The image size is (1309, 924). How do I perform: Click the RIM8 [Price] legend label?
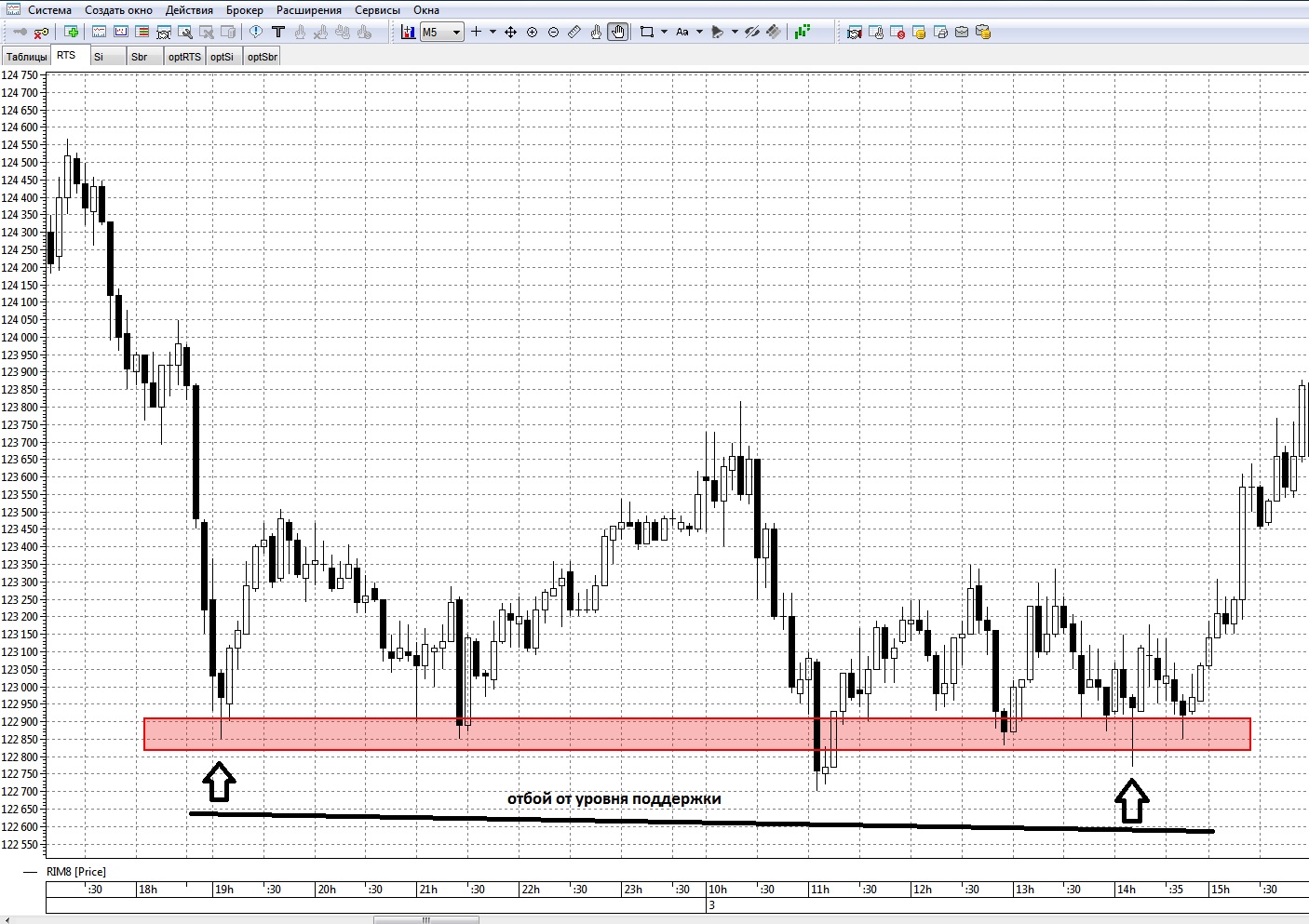[76, 872]
